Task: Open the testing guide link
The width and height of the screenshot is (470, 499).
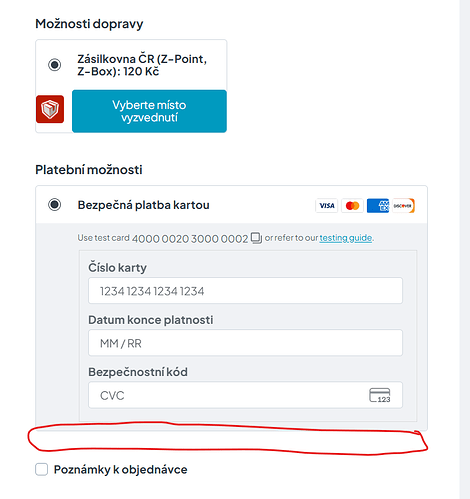Action: point(346,238)
